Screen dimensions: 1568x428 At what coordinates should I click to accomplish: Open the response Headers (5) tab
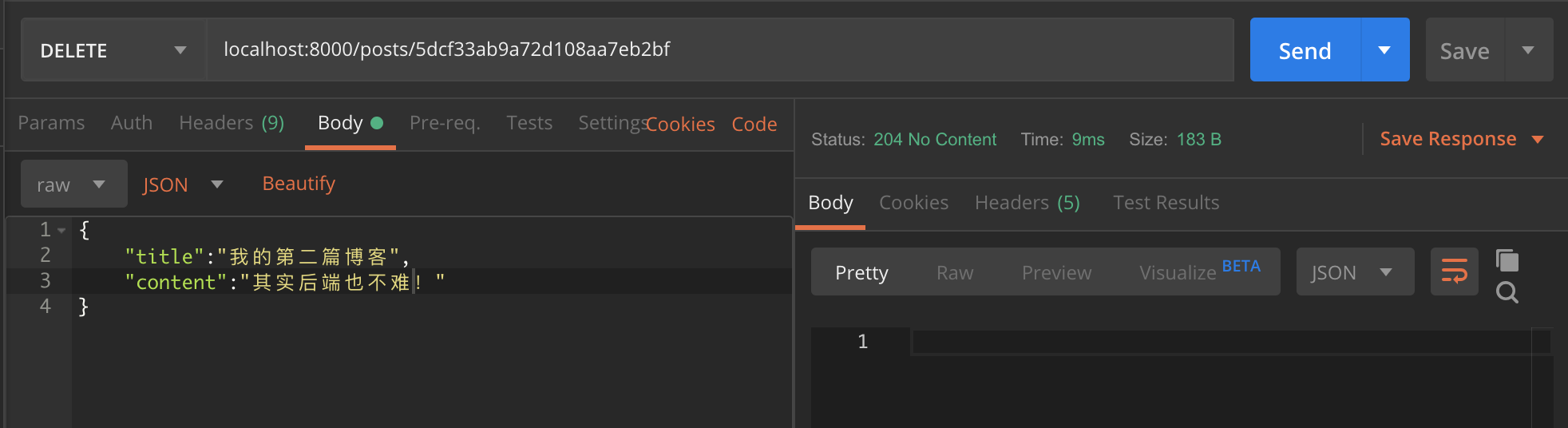point(1027,203)
